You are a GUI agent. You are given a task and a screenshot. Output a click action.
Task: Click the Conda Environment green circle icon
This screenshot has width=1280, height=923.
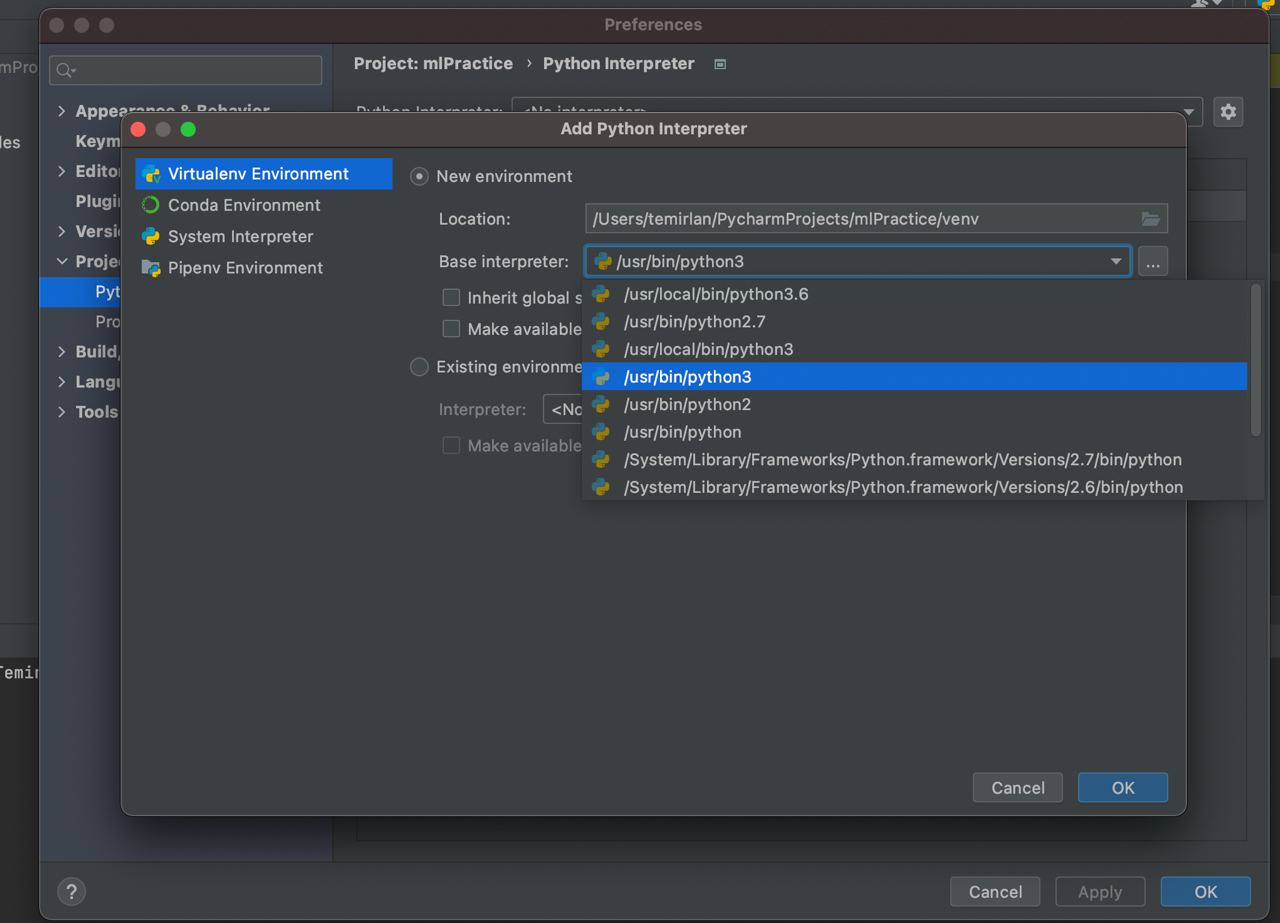[151, 205]
